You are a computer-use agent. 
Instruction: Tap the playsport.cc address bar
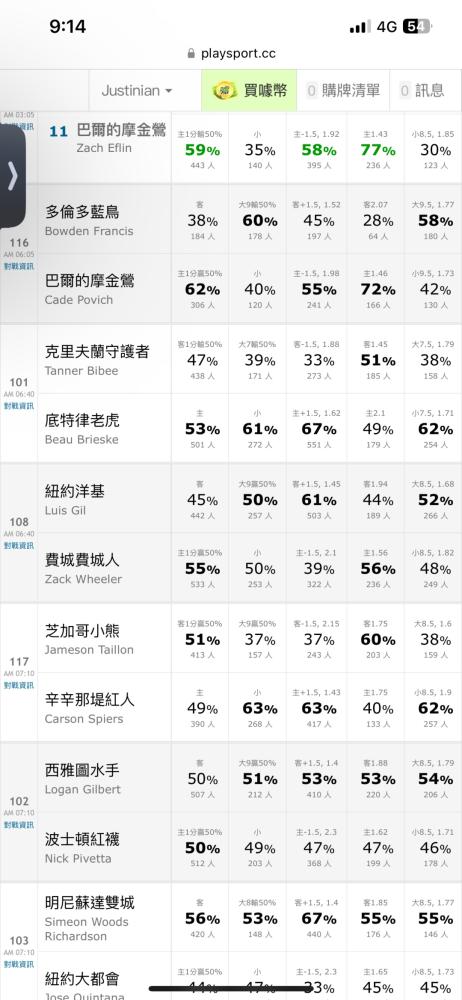231,54
